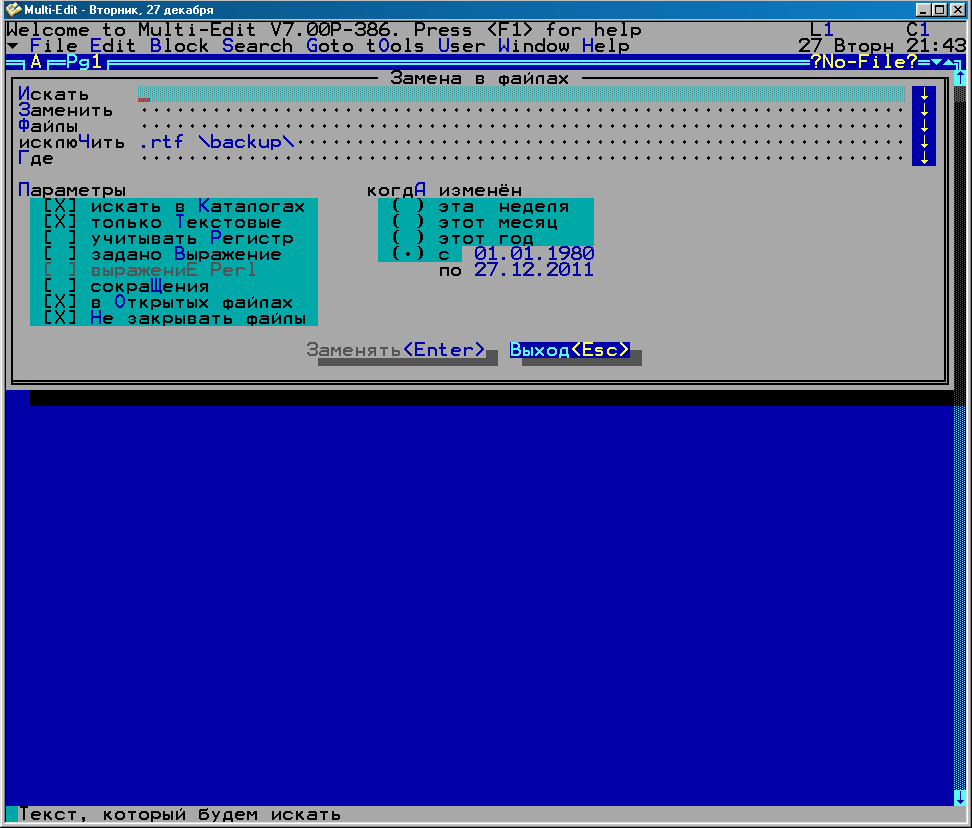Click in the Где location field
972x828 pixels.
(x=521, y=159)
